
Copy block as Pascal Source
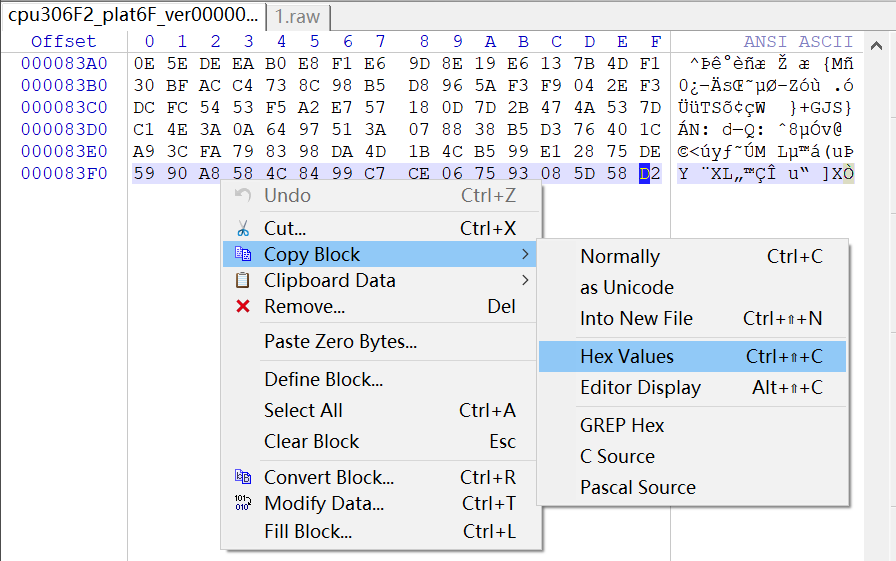[x=693, y=487]
